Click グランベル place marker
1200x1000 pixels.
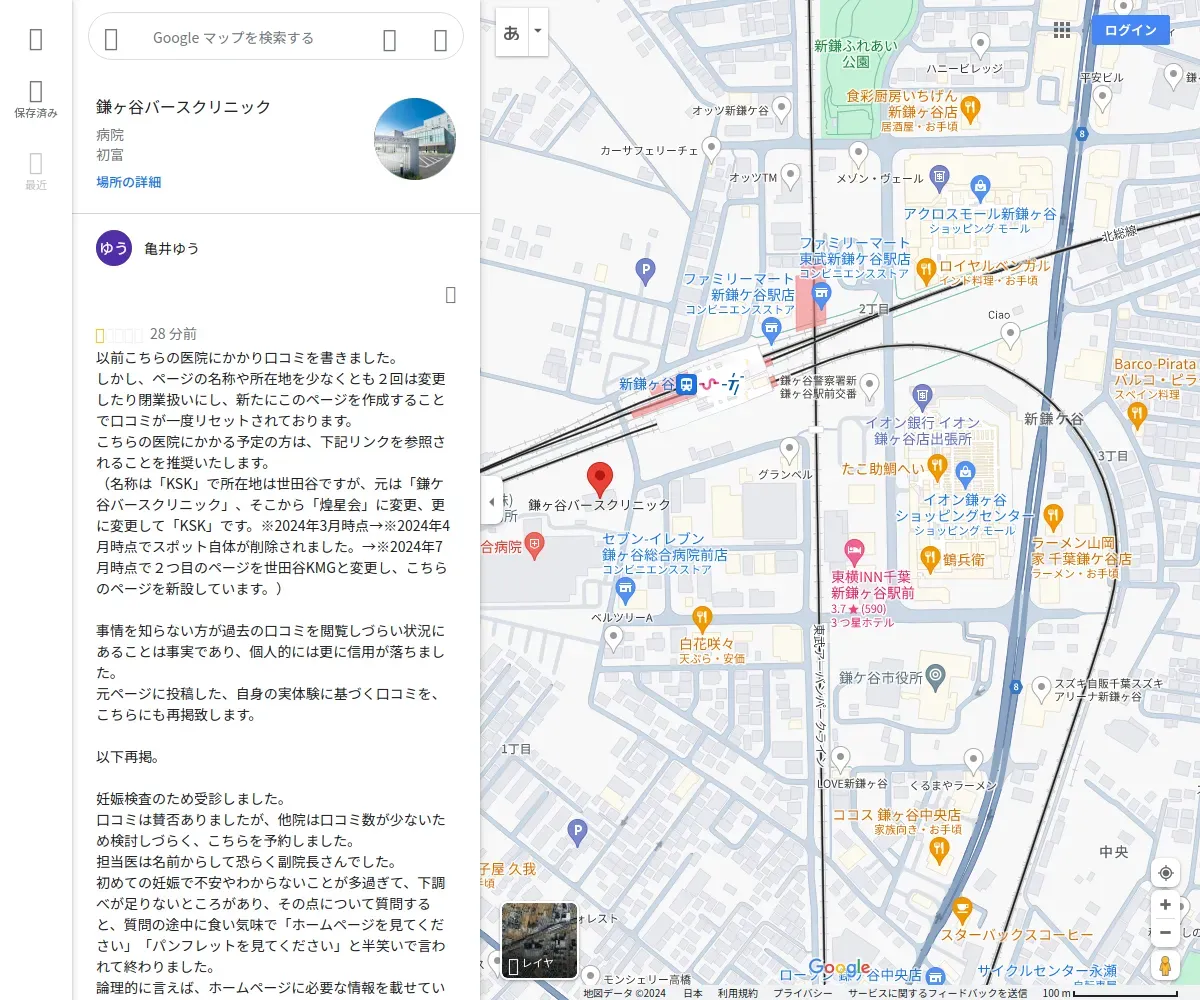(790, 450)
